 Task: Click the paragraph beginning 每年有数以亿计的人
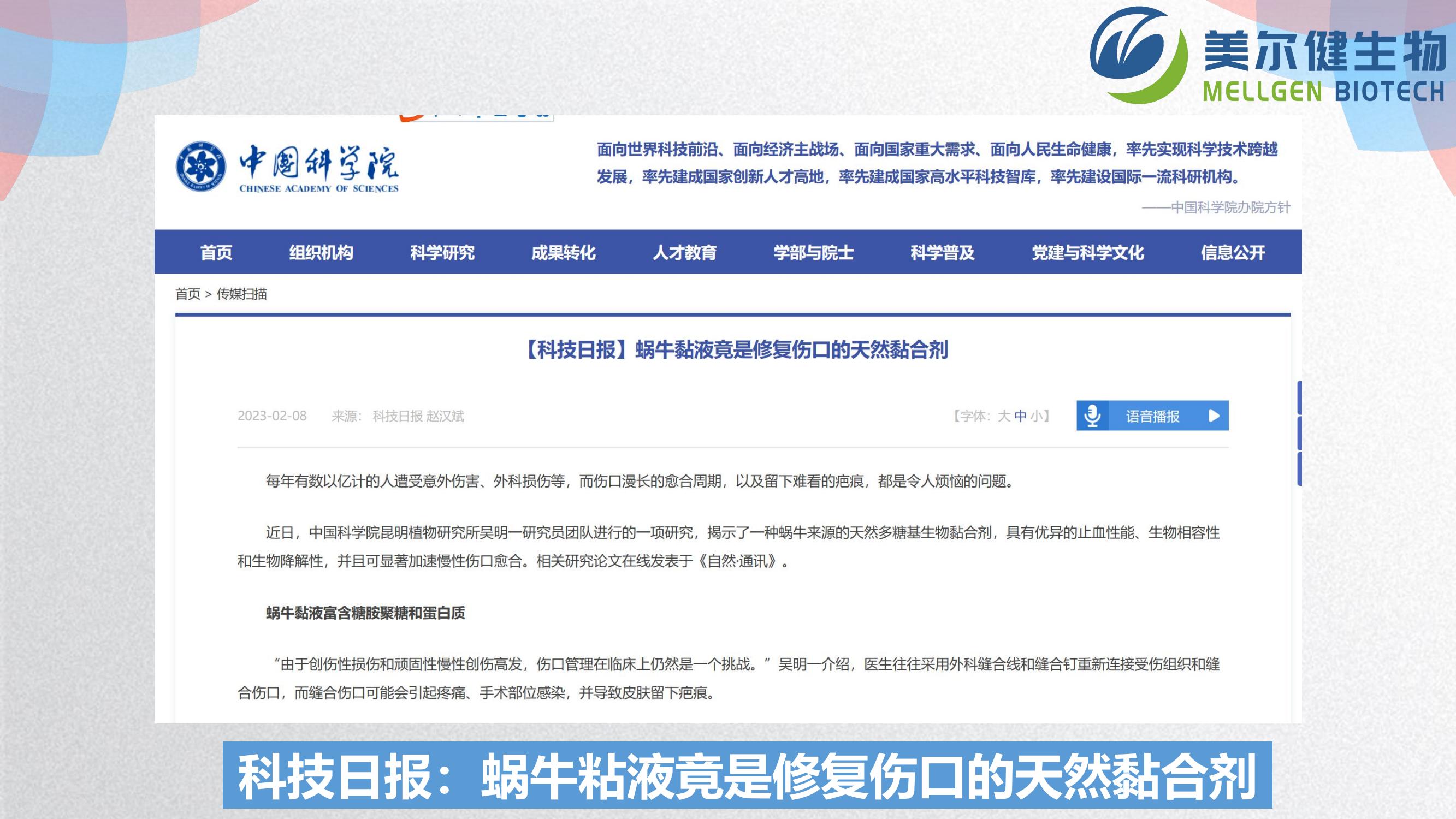(x=641, y=481)
